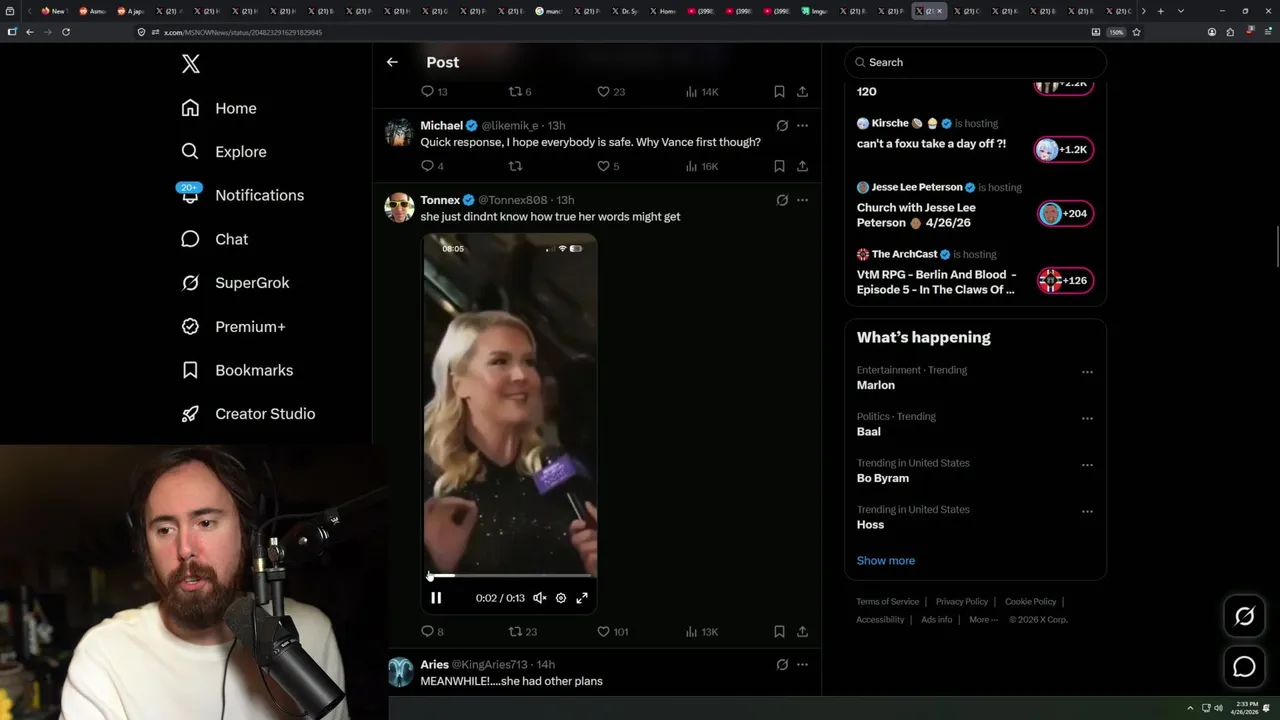View analytics on Michael's post (16K)
The image size is (1280, 720).
(x=701, y=166)
